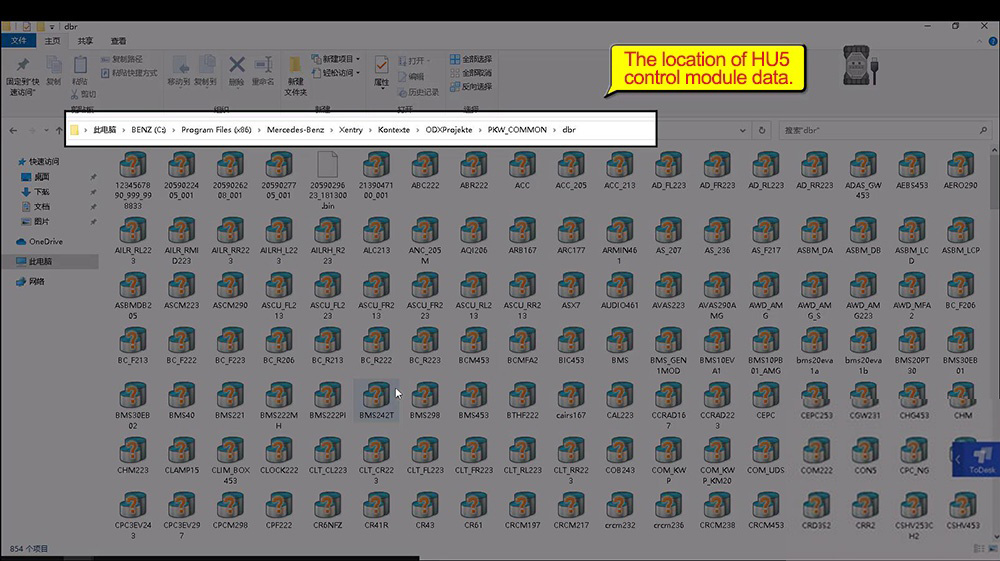Select Desktop (桌面) in the sidebar
This screenshot has width=1000, height=561.
[x=36, y=177]
